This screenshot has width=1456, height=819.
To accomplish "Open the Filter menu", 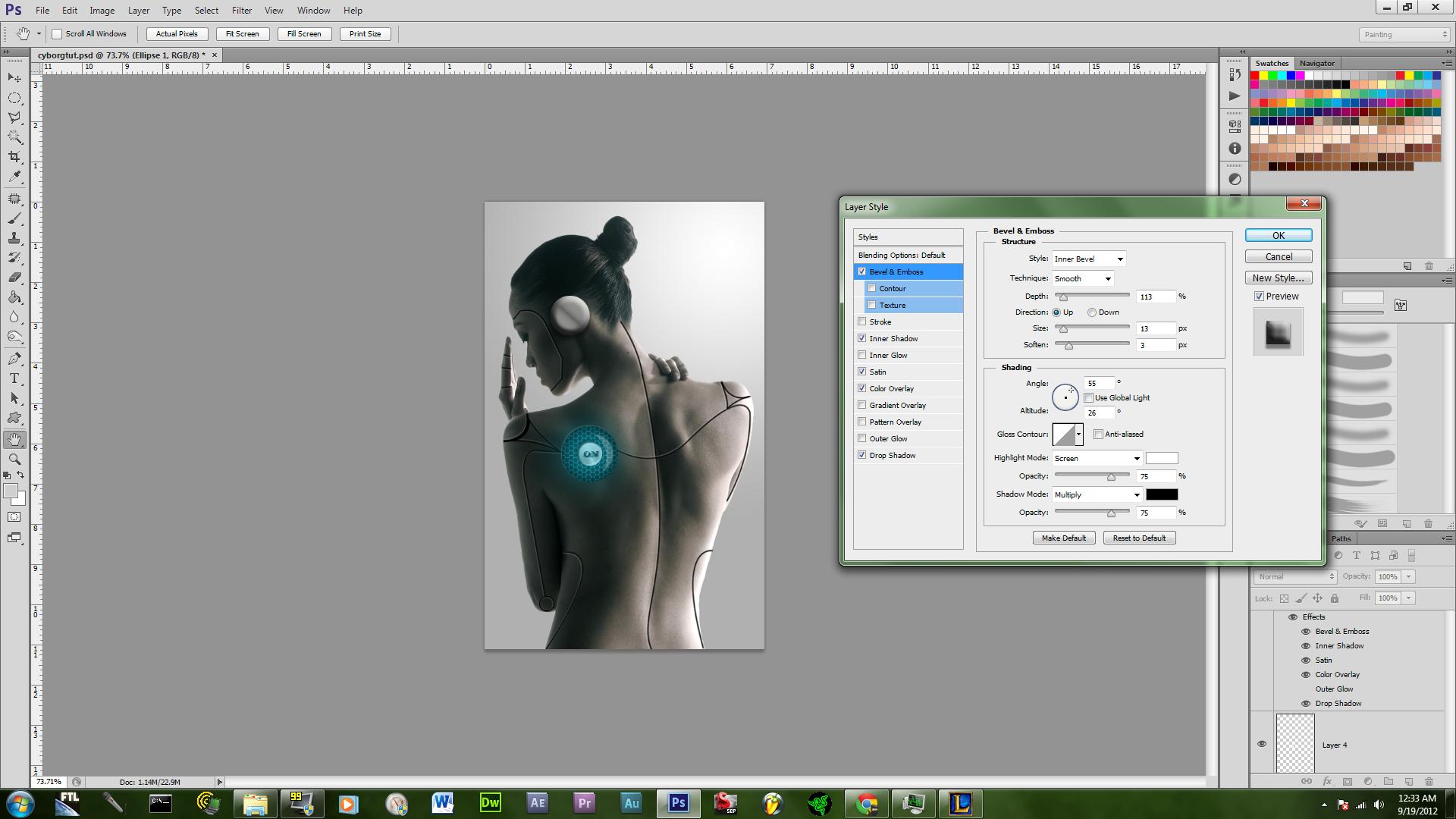I will (242, 11).
